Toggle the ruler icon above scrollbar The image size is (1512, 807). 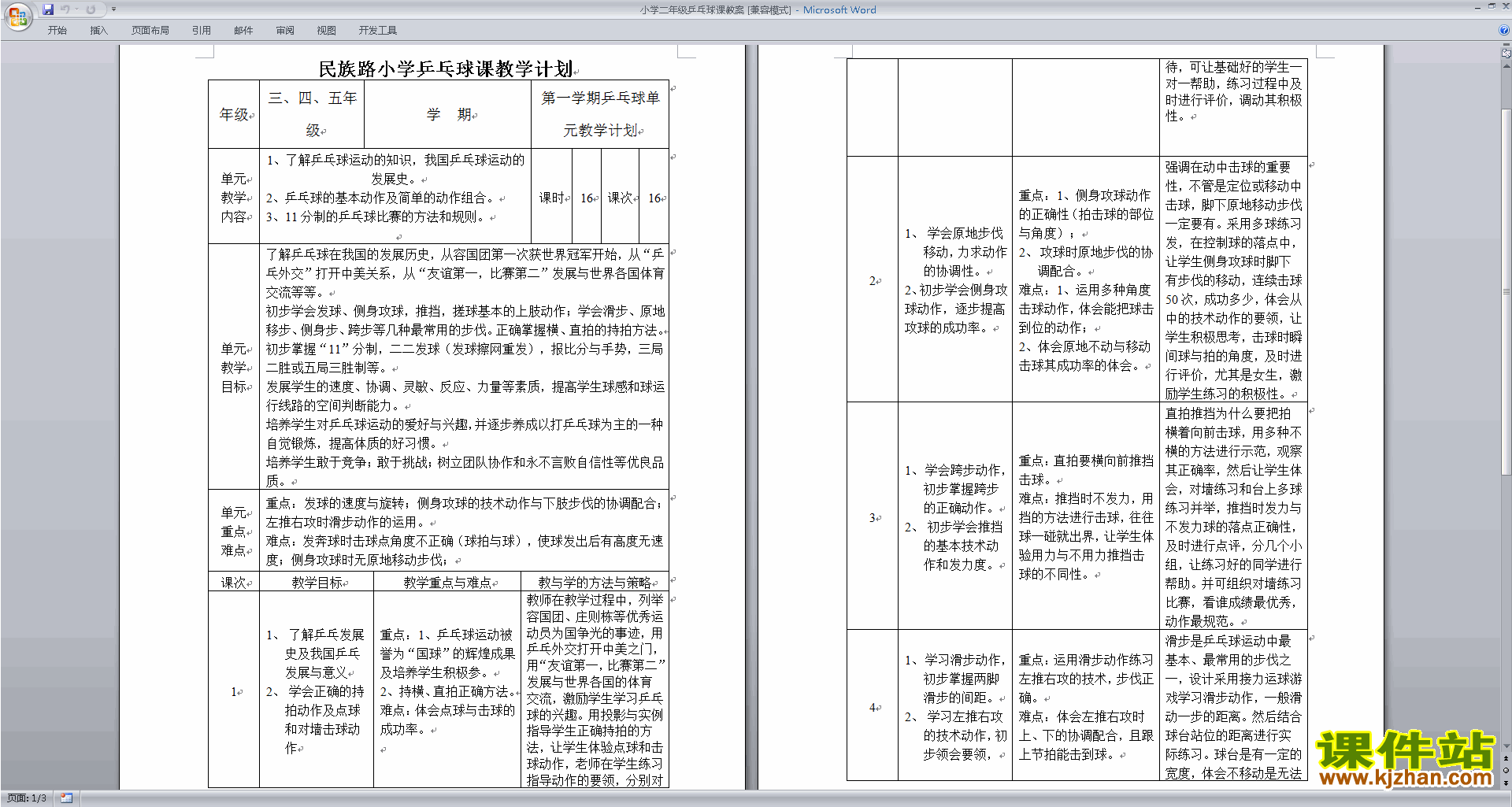[1506, 54]
